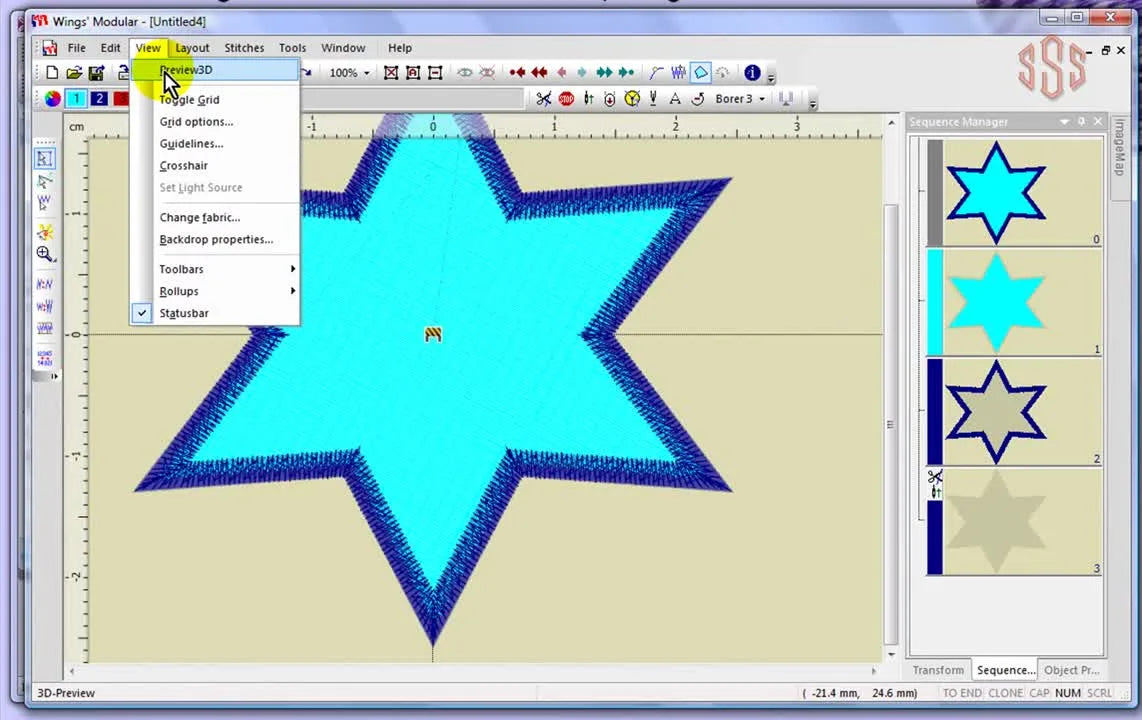The height and width of the screenshot is (720, 1142).
Task: Click the numbered stitch count icon in toolbox
Action: coord(44,357)
